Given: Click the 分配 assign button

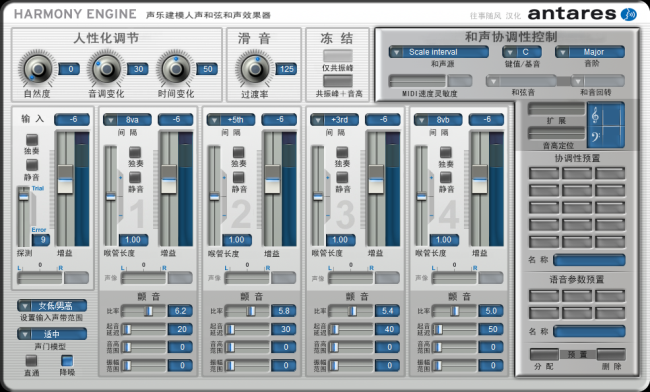Looking at the screenshot, I should point(544,354).
